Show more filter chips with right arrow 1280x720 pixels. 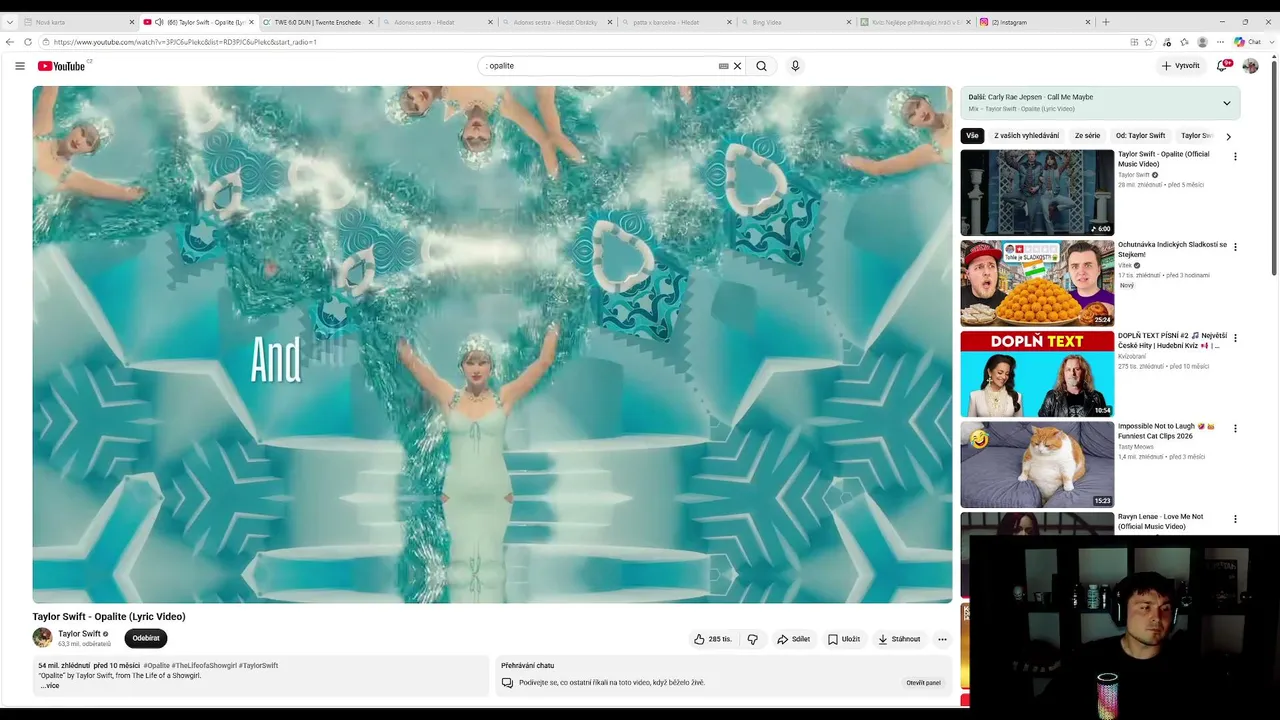pyautogui.click(x=1228, y=136)
